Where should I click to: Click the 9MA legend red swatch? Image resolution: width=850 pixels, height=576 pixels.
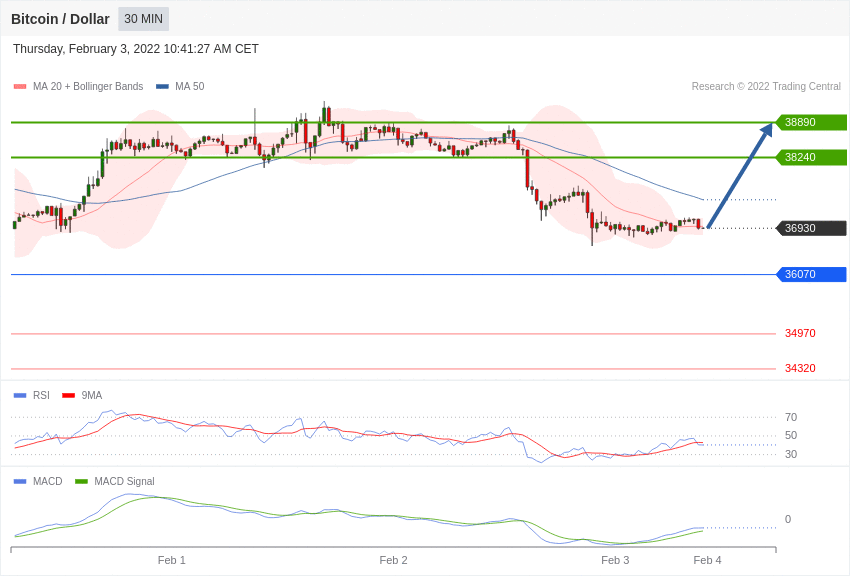[68, 396]
